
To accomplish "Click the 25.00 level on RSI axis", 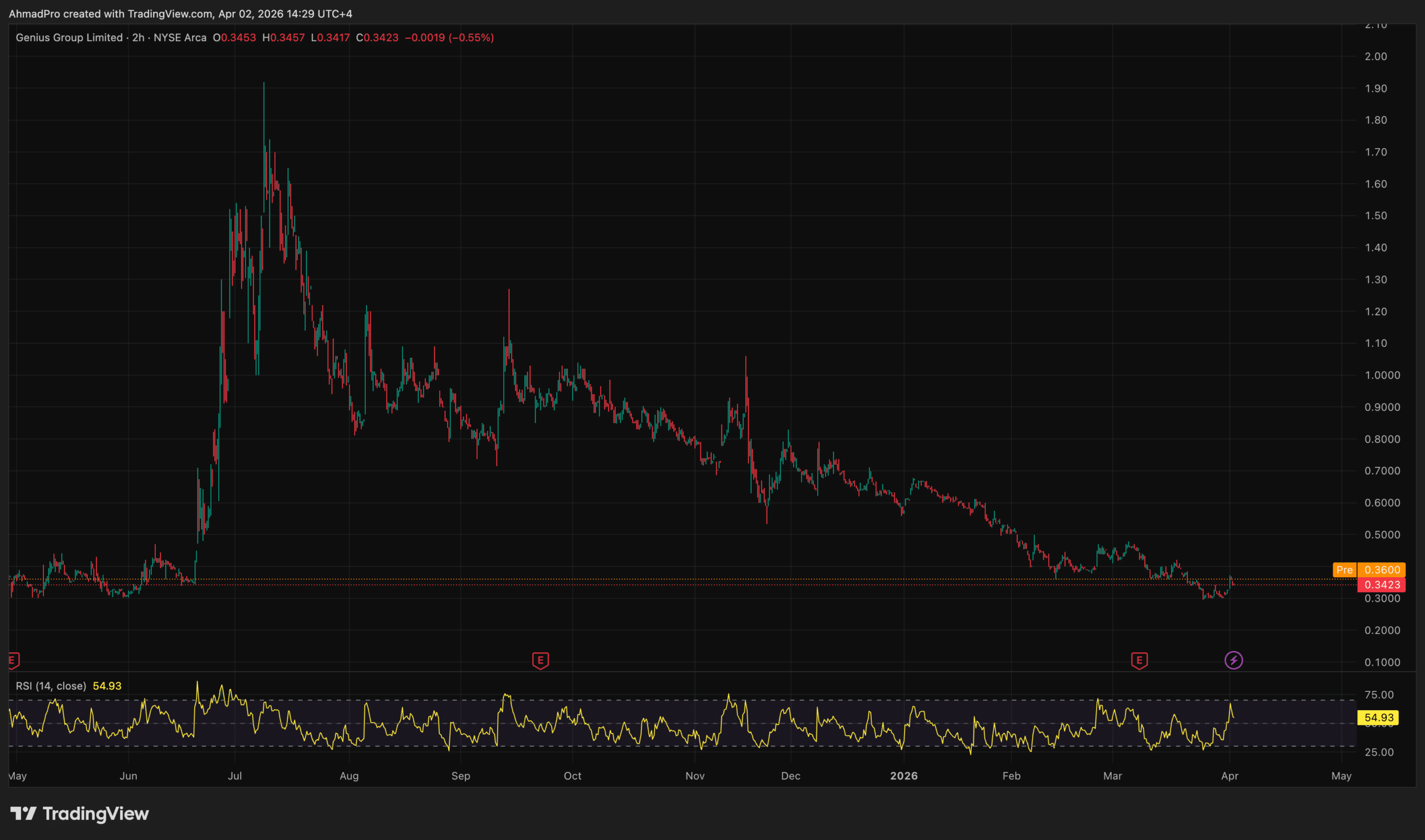I will (1379, 752).
